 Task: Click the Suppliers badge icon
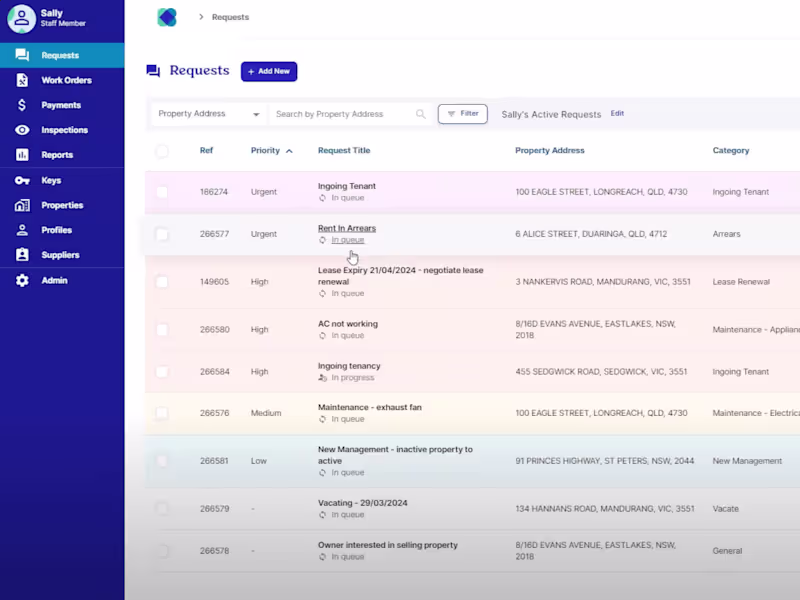pos(22,255)
